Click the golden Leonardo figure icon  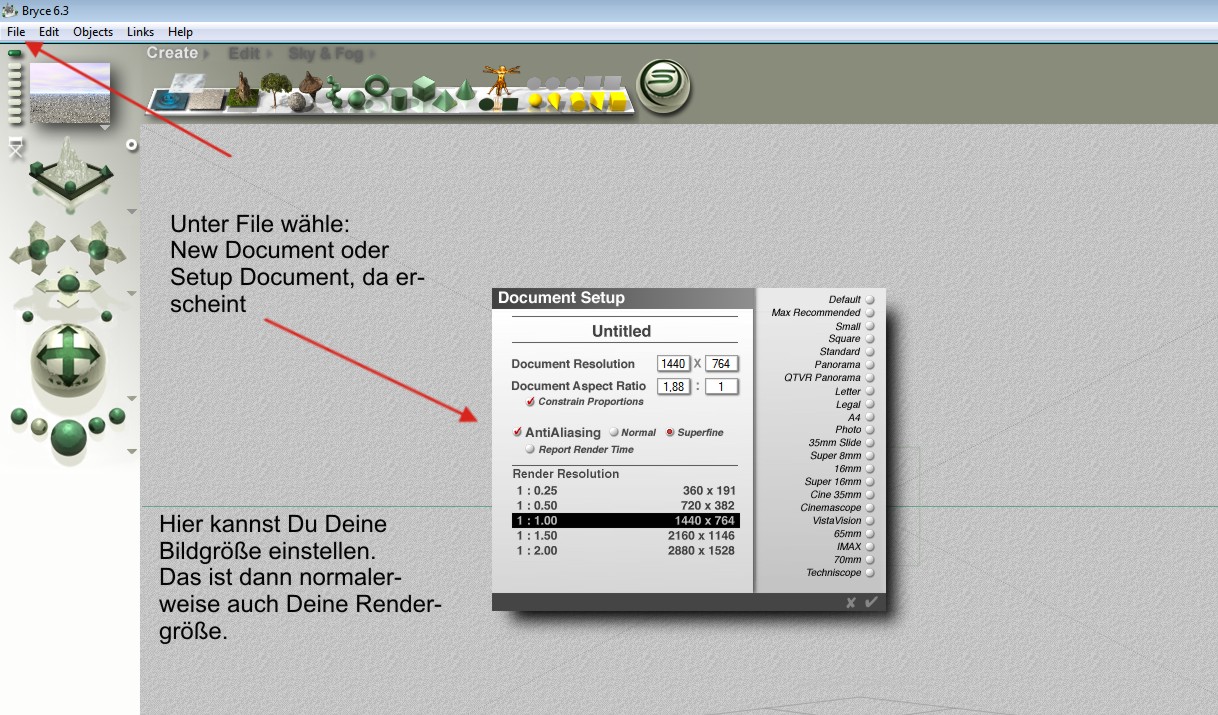(501, 80)
